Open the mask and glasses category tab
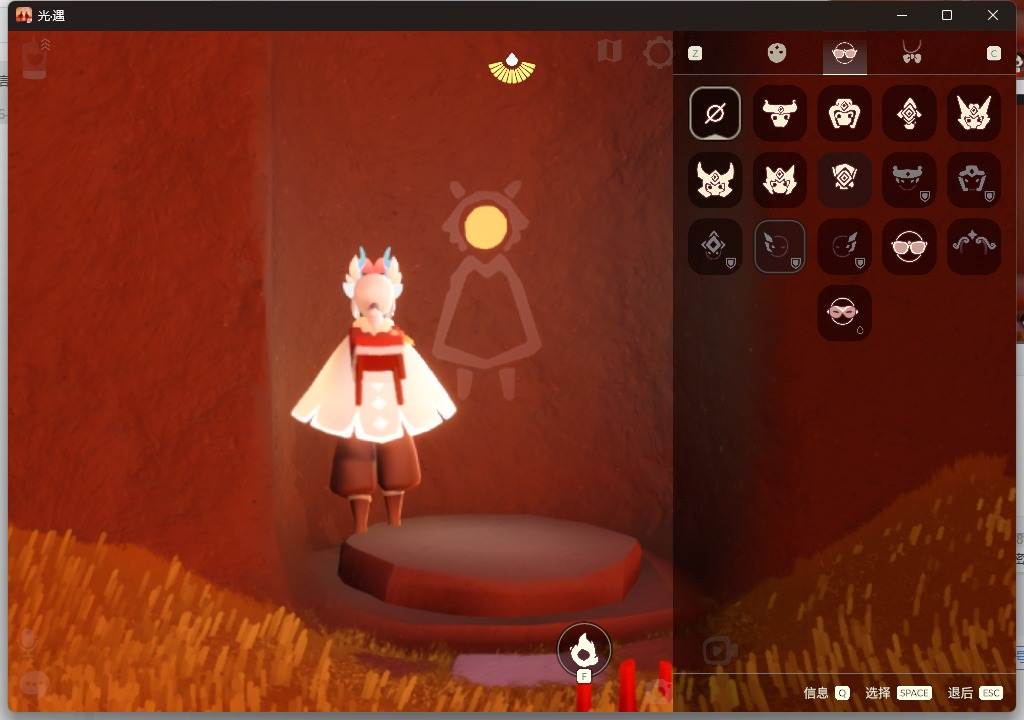The image size is (1024, 720). pyautogui.click(x=844, y=53)
